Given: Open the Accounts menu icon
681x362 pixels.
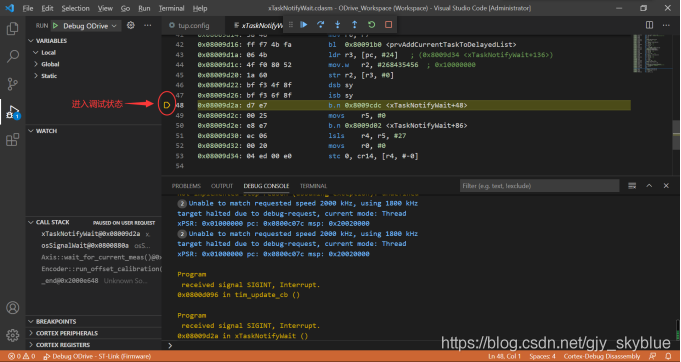Looking at the screenshot, I should 13,307.
